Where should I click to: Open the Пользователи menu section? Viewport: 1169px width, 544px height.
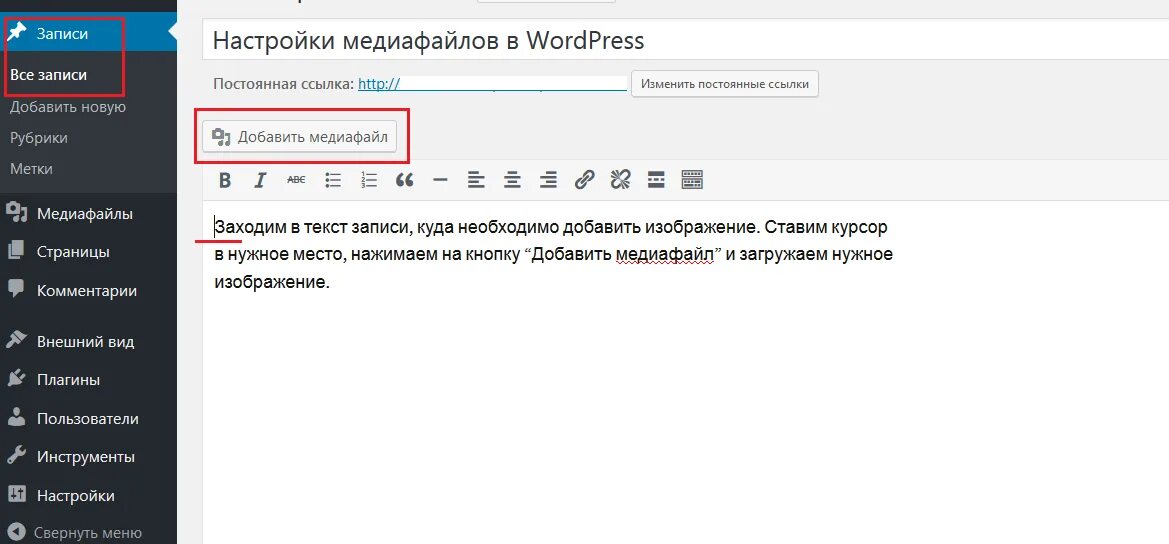point(88,419)
